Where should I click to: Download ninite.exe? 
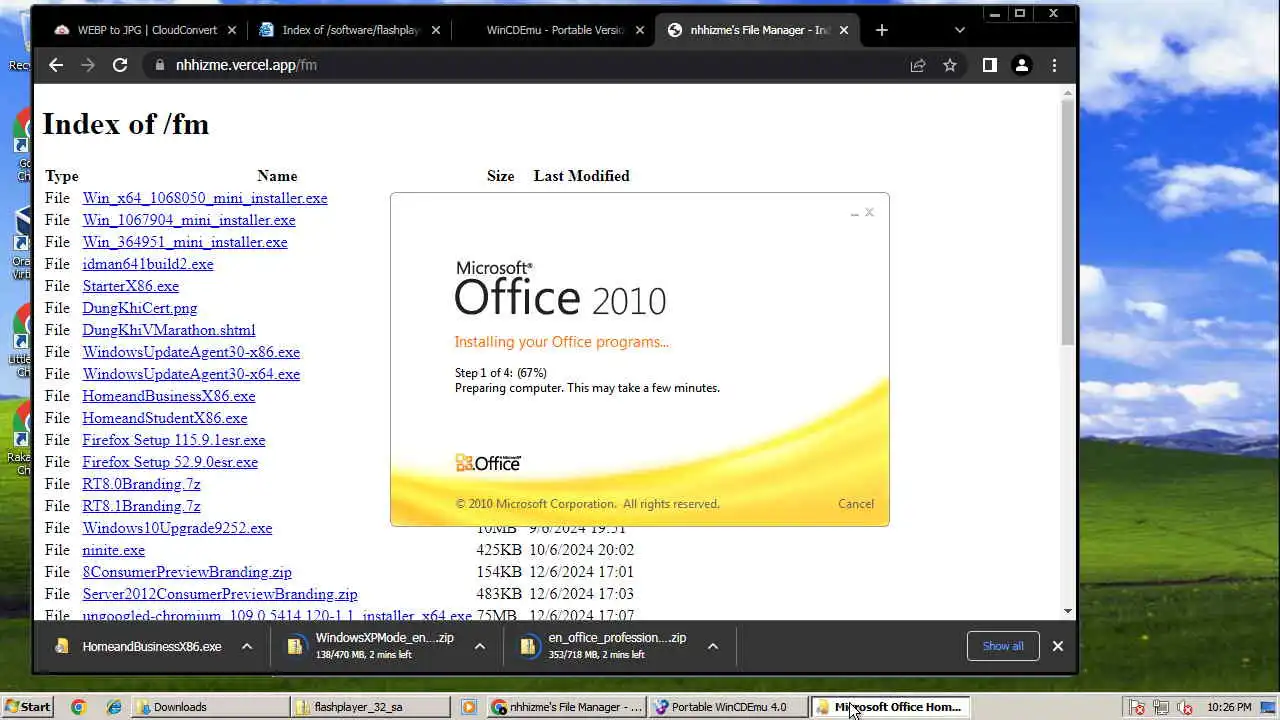[x=114, y=550]
